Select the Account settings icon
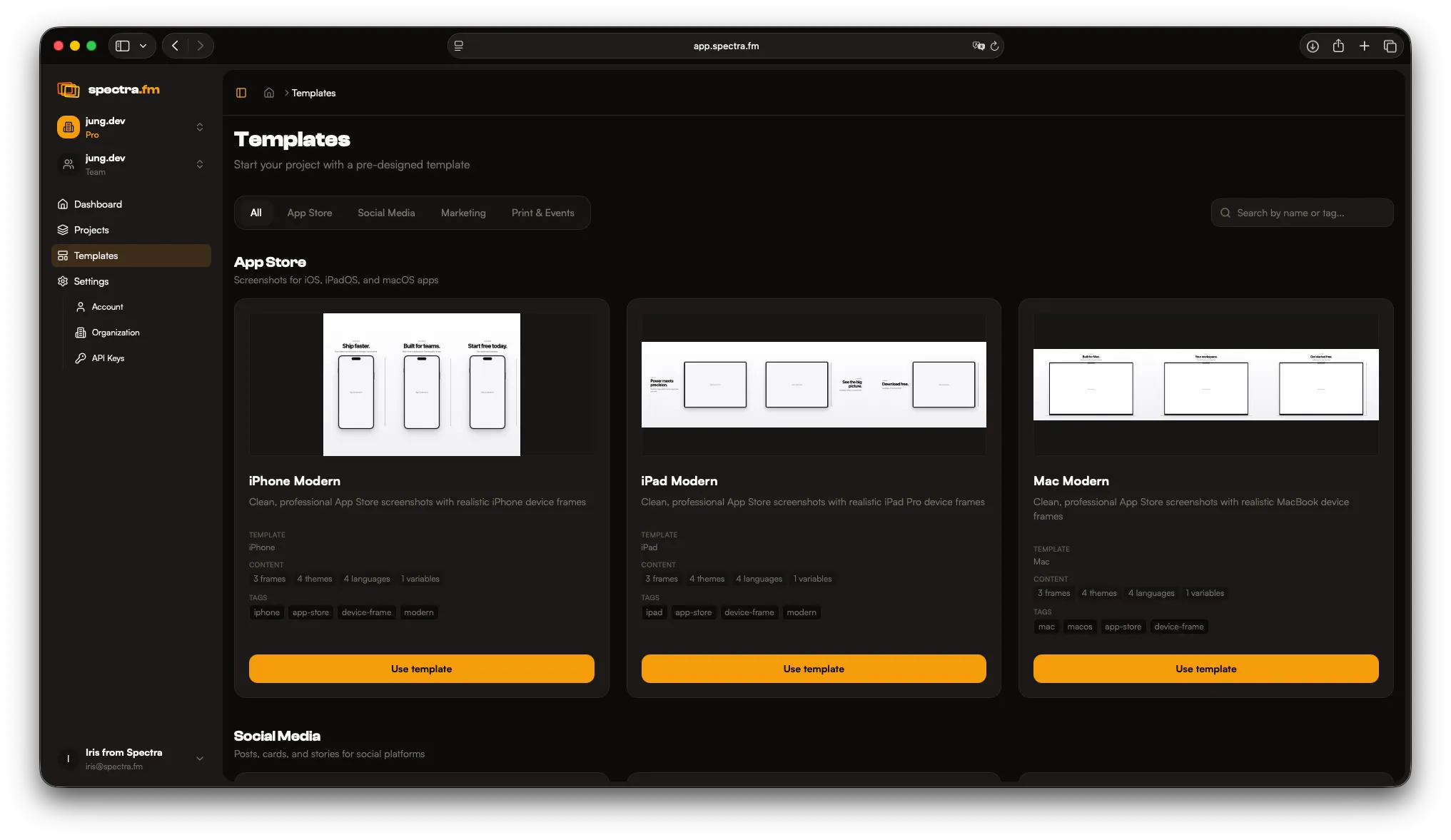The width and height of the screenshot is (1451, 840). point(81,307)
